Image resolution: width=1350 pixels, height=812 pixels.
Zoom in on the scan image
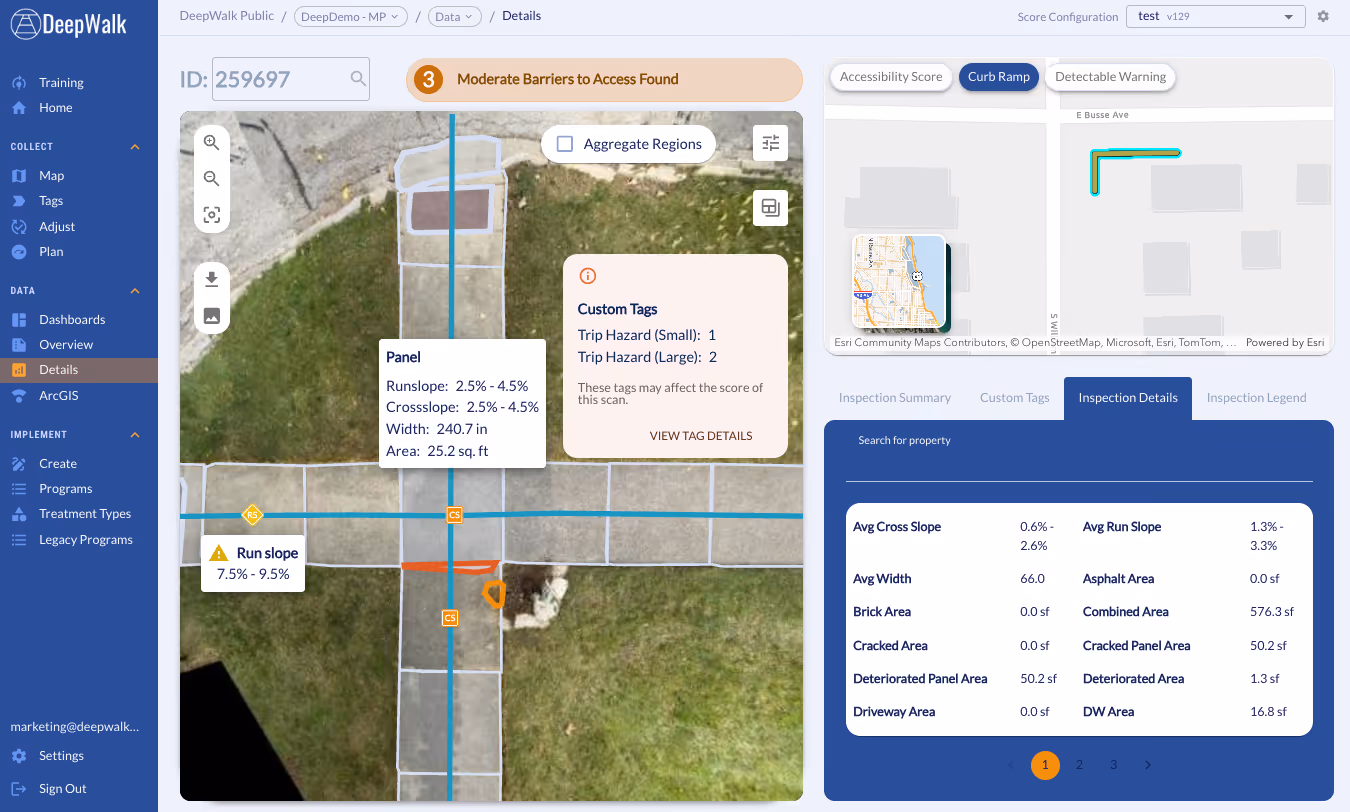(x=211, y=143)
